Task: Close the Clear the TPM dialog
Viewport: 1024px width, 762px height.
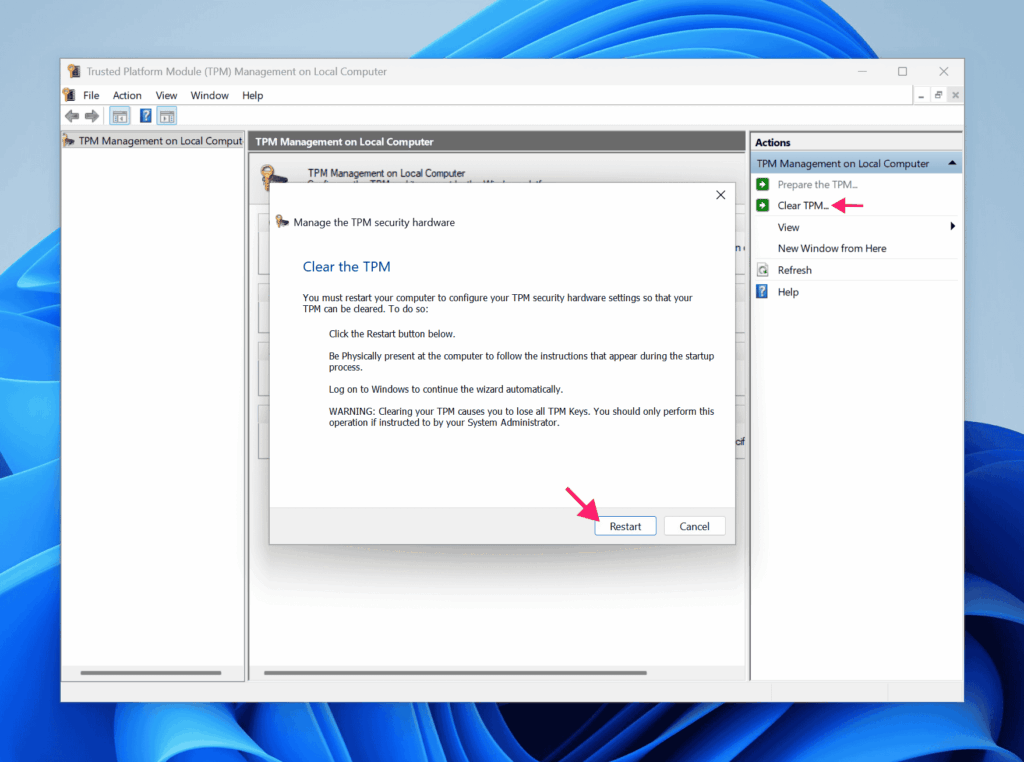Action: click(720, 195)
